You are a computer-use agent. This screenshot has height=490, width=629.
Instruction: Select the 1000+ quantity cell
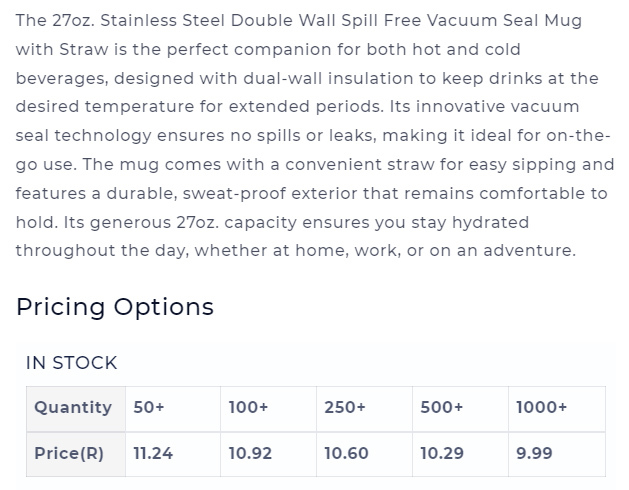[x=557, y=409]
